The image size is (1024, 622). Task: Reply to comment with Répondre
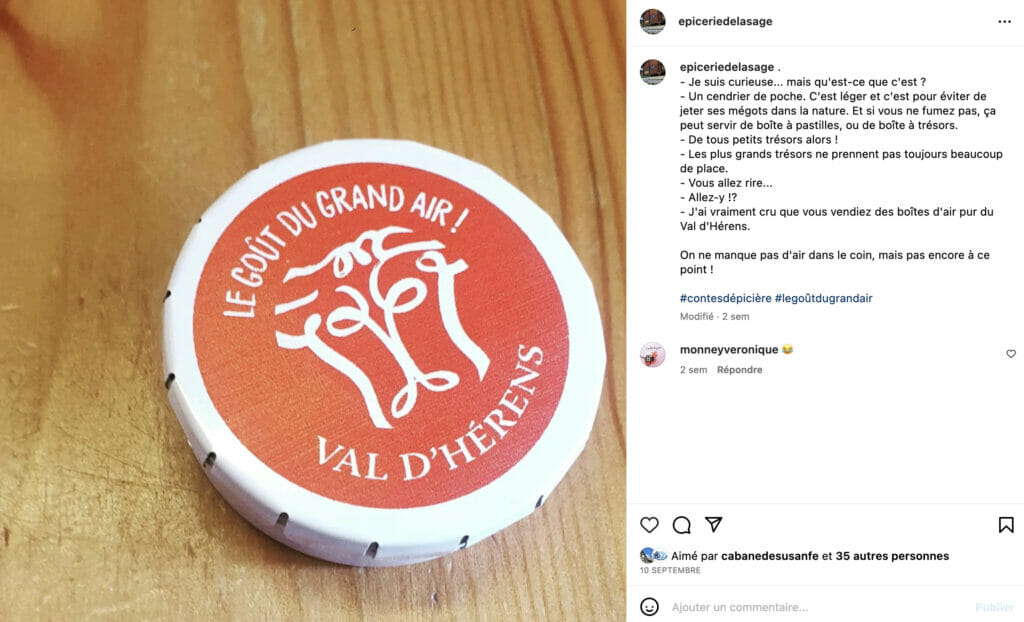[x=739, y=370]
